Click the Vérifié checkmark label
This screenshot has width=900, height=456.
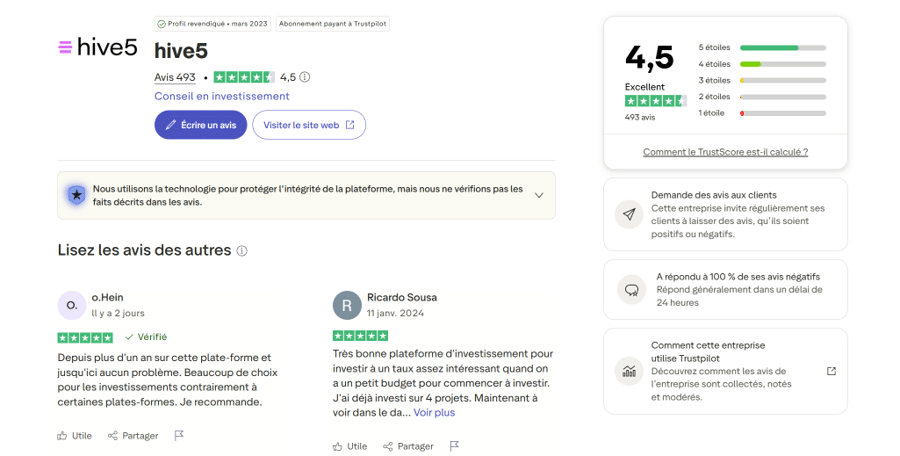coord(146,337)
